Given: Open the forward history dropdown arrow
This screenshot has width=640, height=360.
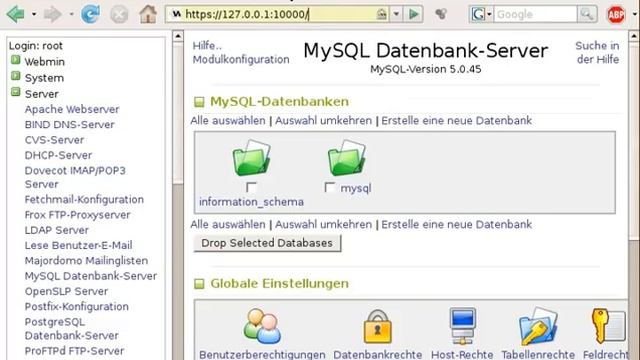Looking at the screenshot, I should coord(71,14).
